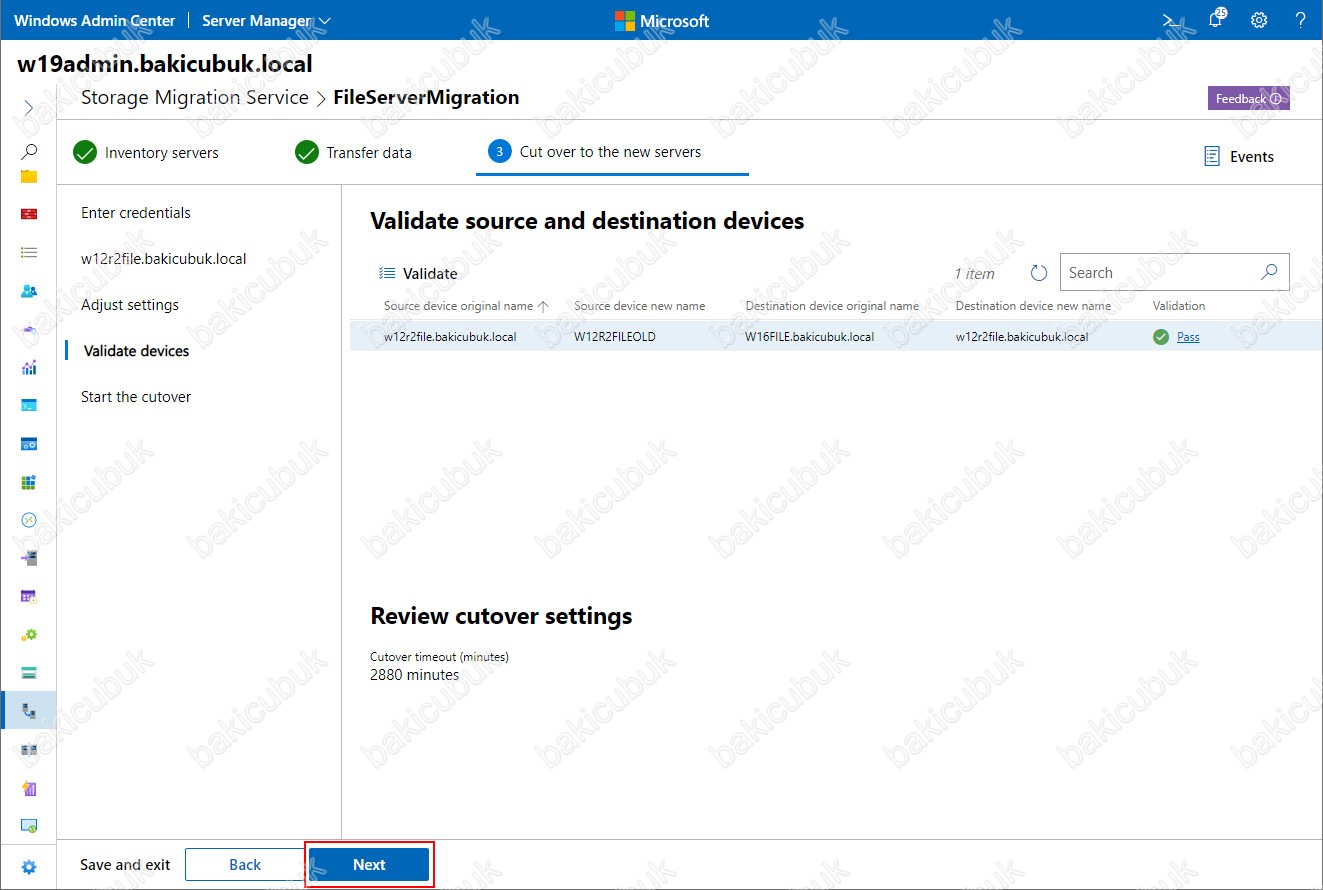The width and height of the screenshot is (1323, 890).
Task: Select Validate devices step
Action: click(x=136, y=351)
